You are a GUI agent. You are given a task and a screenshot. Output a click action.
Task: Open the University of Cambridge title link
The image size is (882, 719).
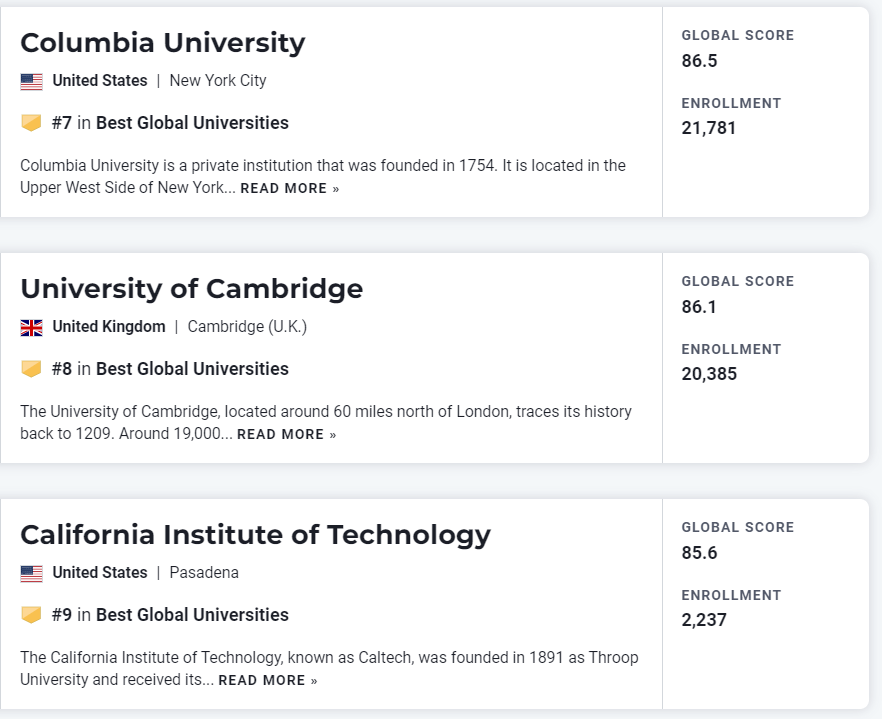pyautogui.click(x=191, y=289)
